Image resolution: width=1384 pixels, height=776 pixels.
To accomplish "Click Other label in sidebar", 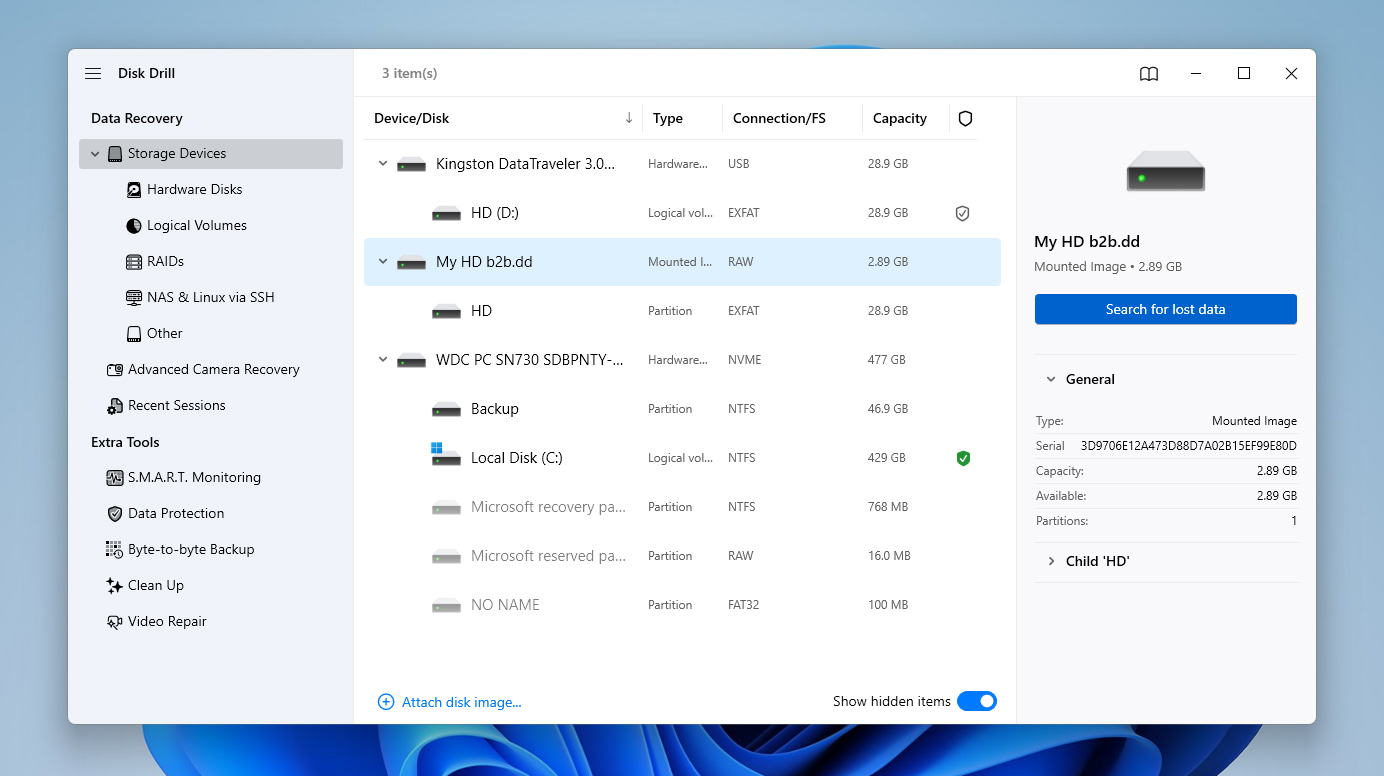I will (x=165, y=334).
